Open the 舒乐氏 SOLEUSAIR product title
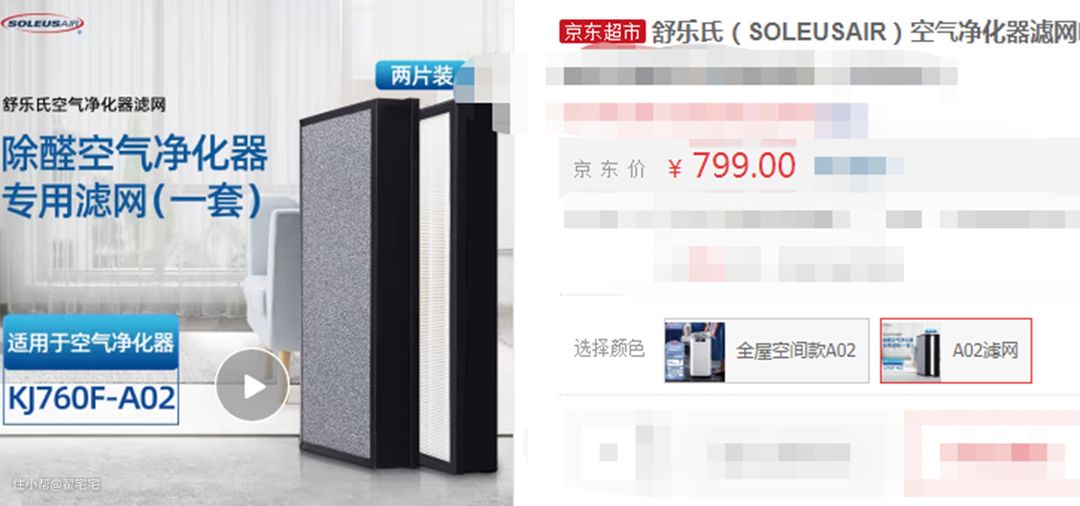The width and height of the screenshot is (1080, 506). pos(866,32)
